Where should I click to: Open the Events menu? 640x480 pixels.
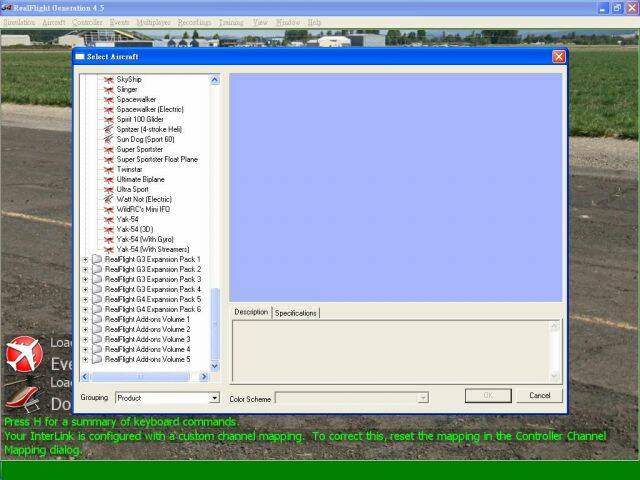pos(120,22)
